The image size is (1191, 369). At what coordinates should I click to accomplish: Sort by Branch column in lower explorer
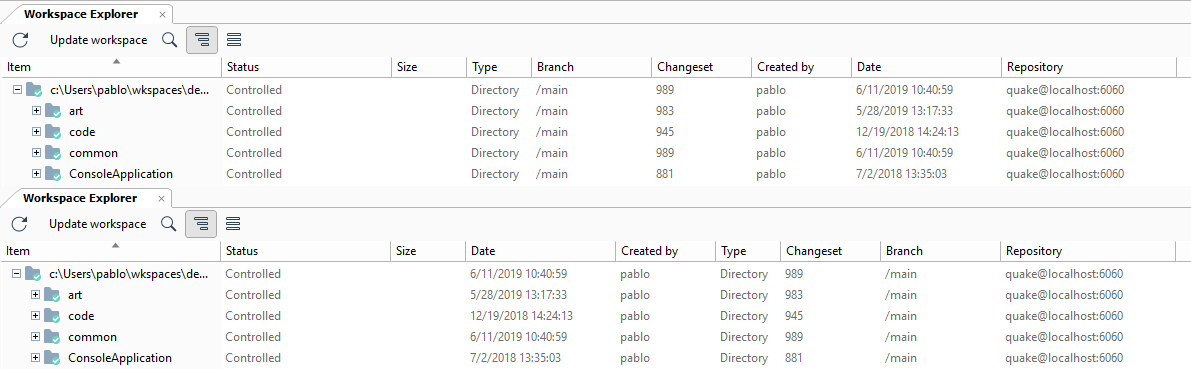[940, 251]
